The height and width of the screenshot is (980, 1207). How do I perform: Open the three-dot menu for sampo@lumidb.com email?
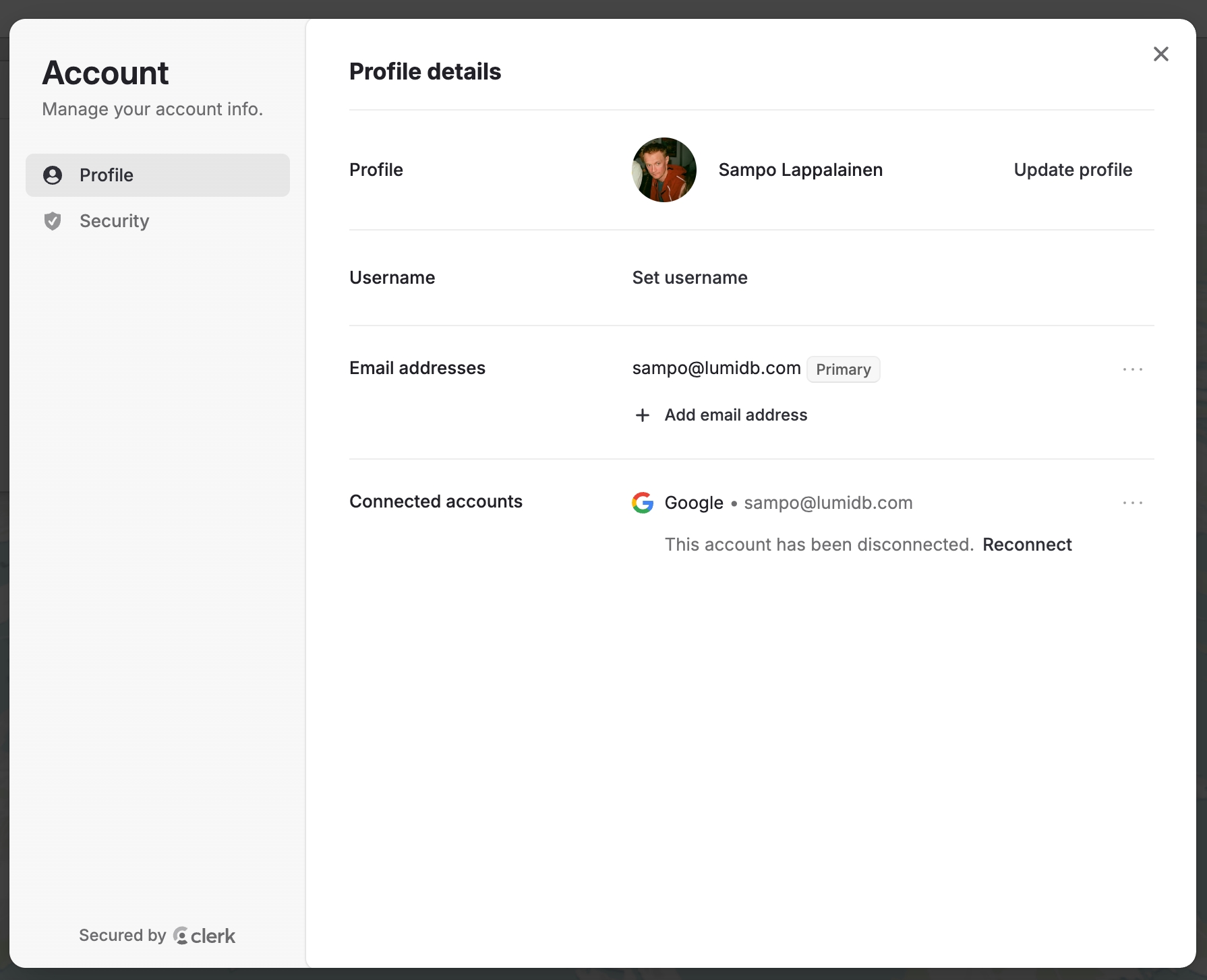pyautogui.click(x=1133, y=369)
